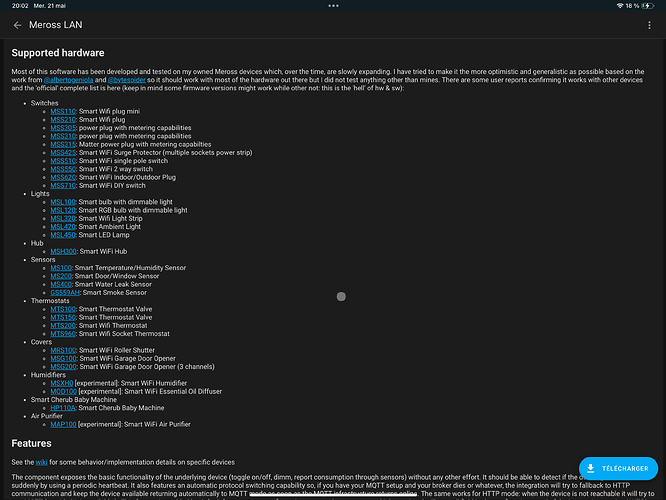Click the Covers list item

click(41, 342)
